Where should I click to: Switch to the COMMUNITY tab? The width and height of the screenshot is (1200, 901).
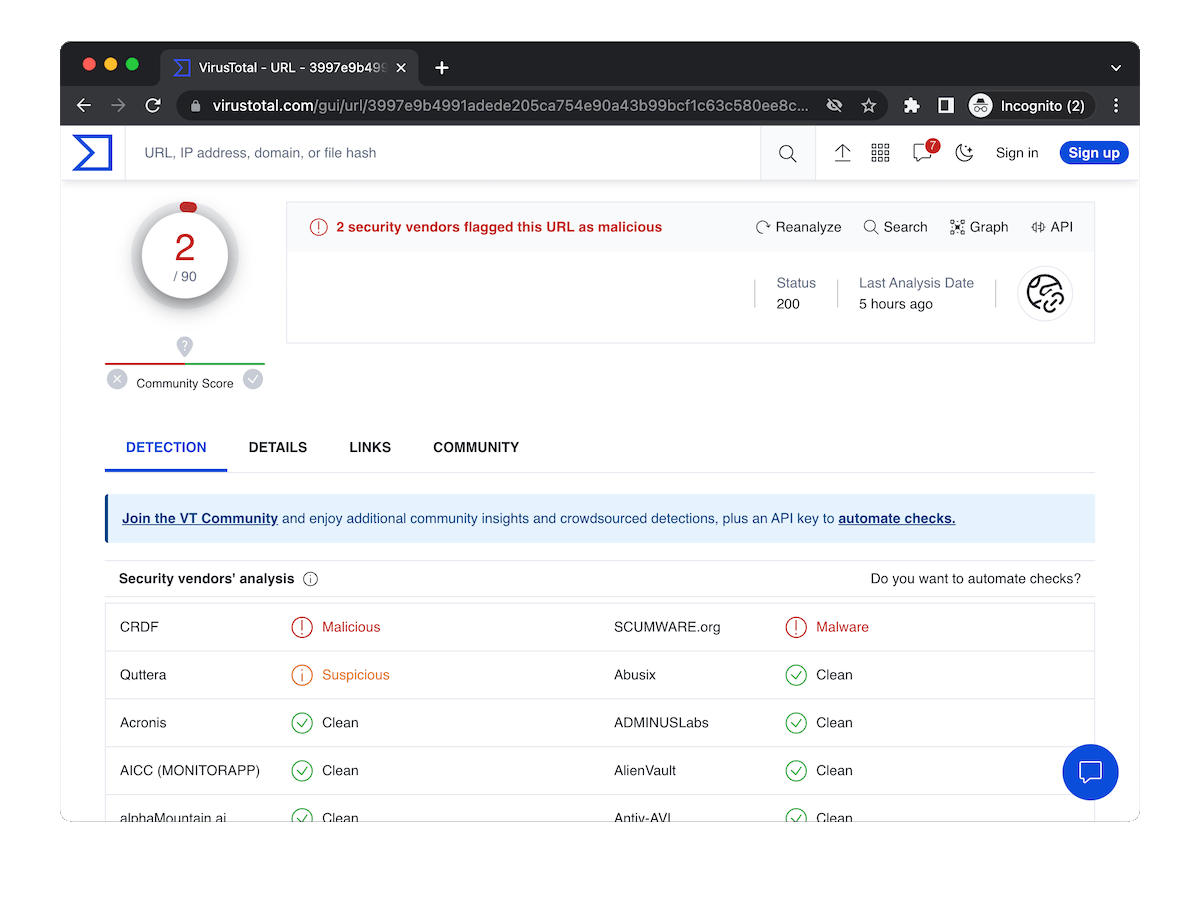[x=476, y=447]
